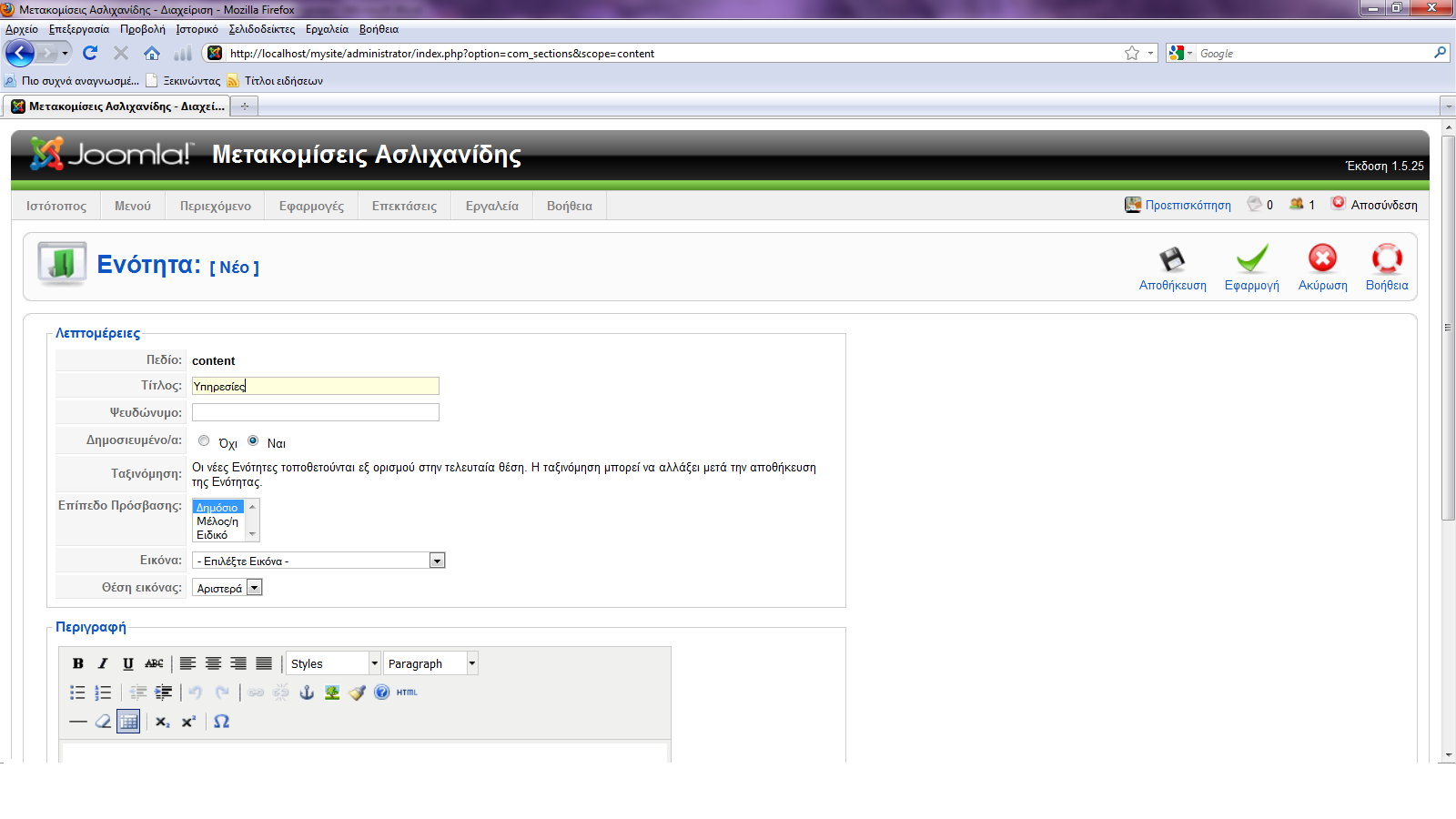Go to Firefox home page
This screenshot has width=1456, height=819.
pyautogui.click(x=152, y=54)
